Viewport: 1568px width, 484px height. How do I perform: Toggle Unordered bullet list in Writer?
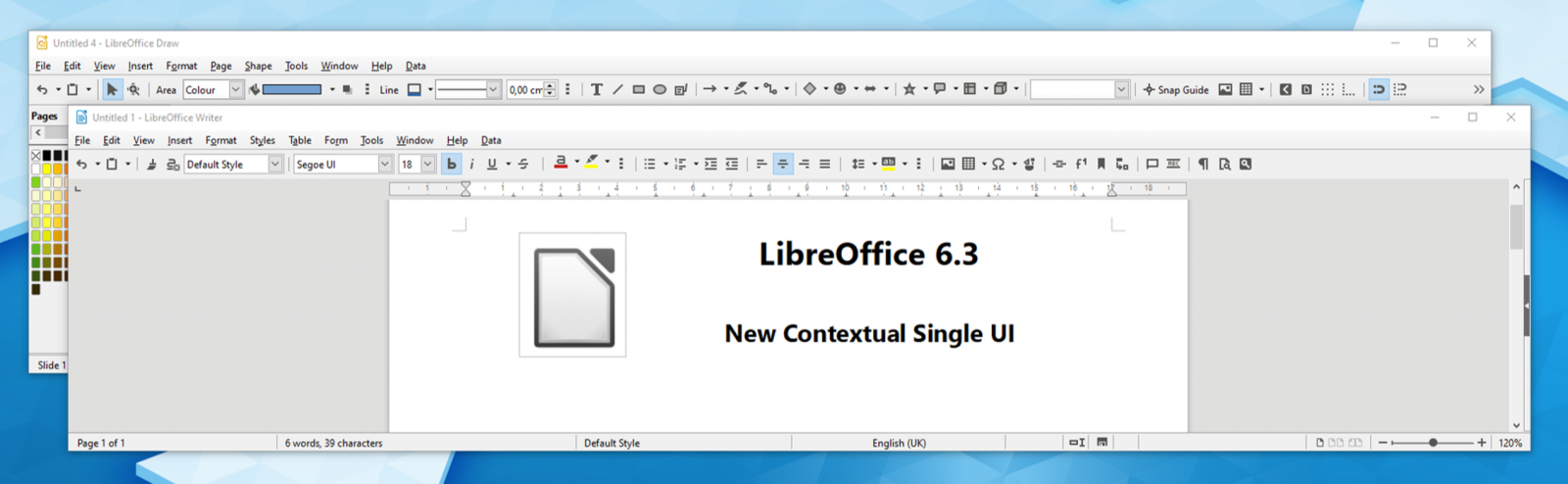click(650, 164)
